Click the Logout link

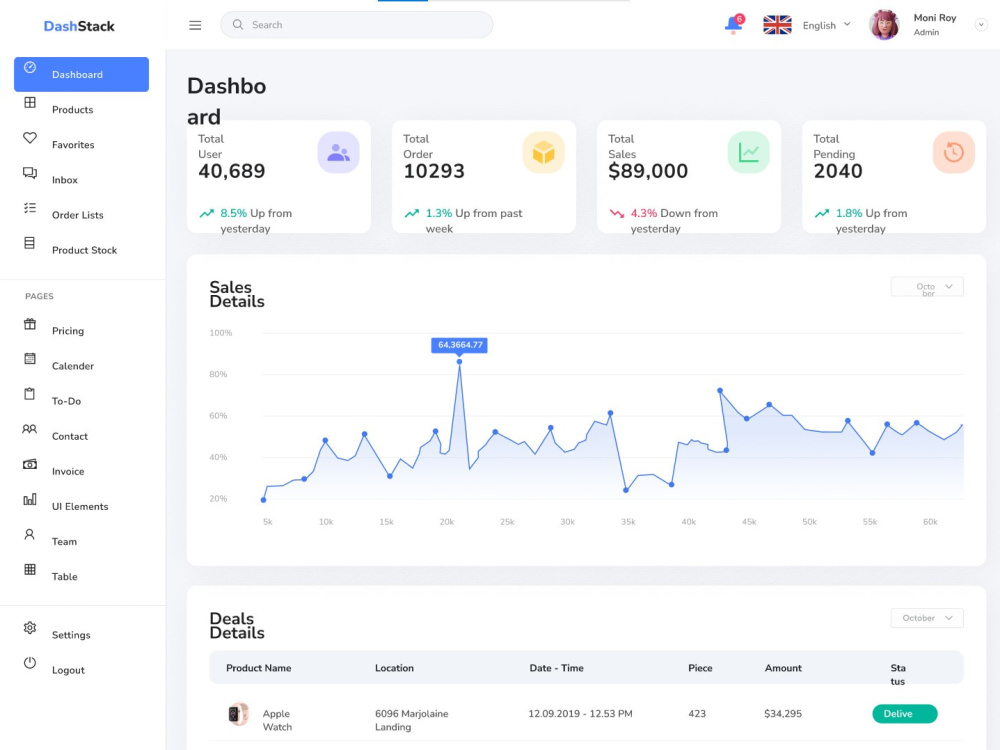coord(68,670)
